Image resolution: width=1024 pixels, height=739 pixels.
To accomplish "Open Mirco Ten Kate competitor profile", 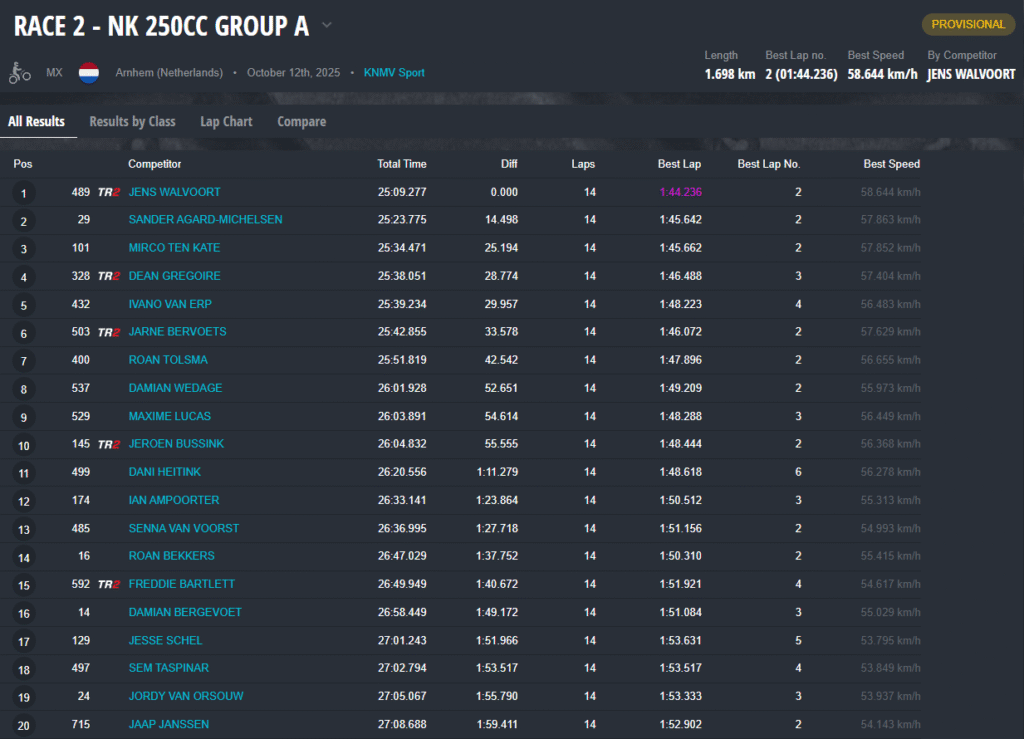I will [174, 248].
